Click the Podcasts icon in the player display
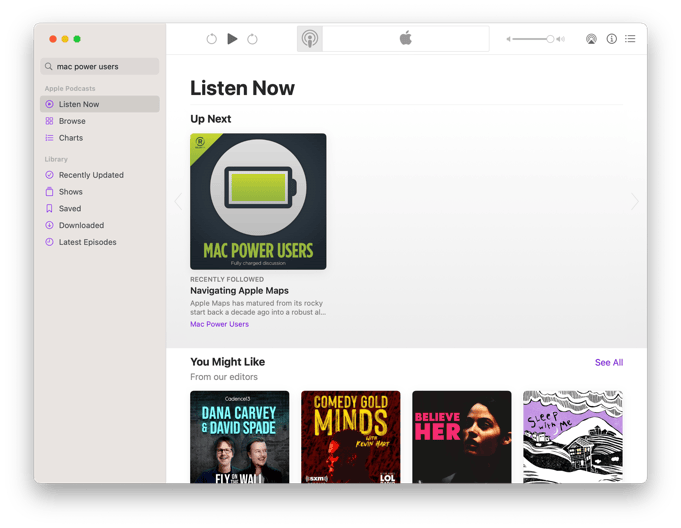This screenshot has height=528, width=681. point(310,39)
